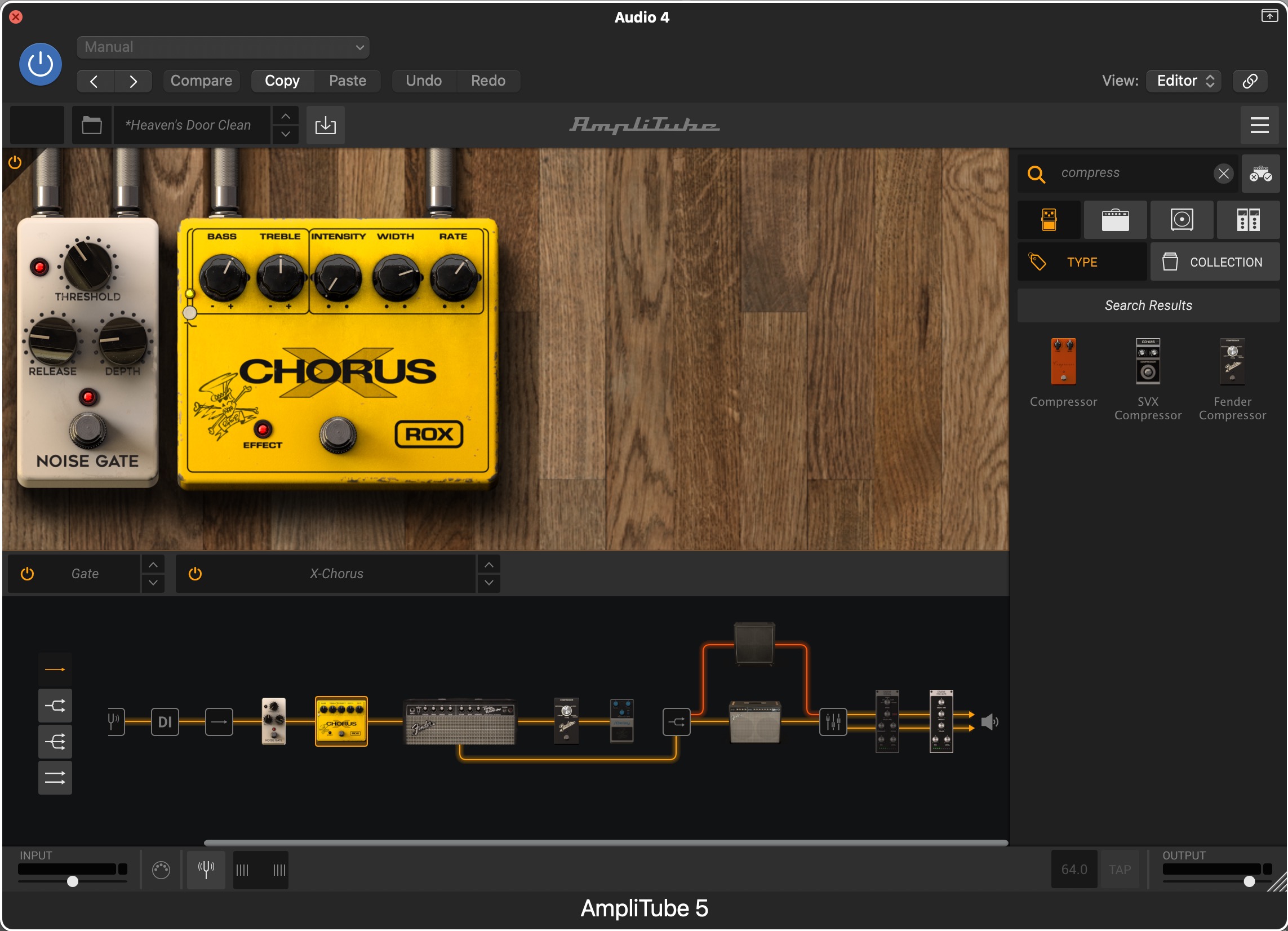The height and width of the screenshot is (931, 1288).
Task: Toggle the X-Chorus slot power button
Action: click(x=195, y=574)
